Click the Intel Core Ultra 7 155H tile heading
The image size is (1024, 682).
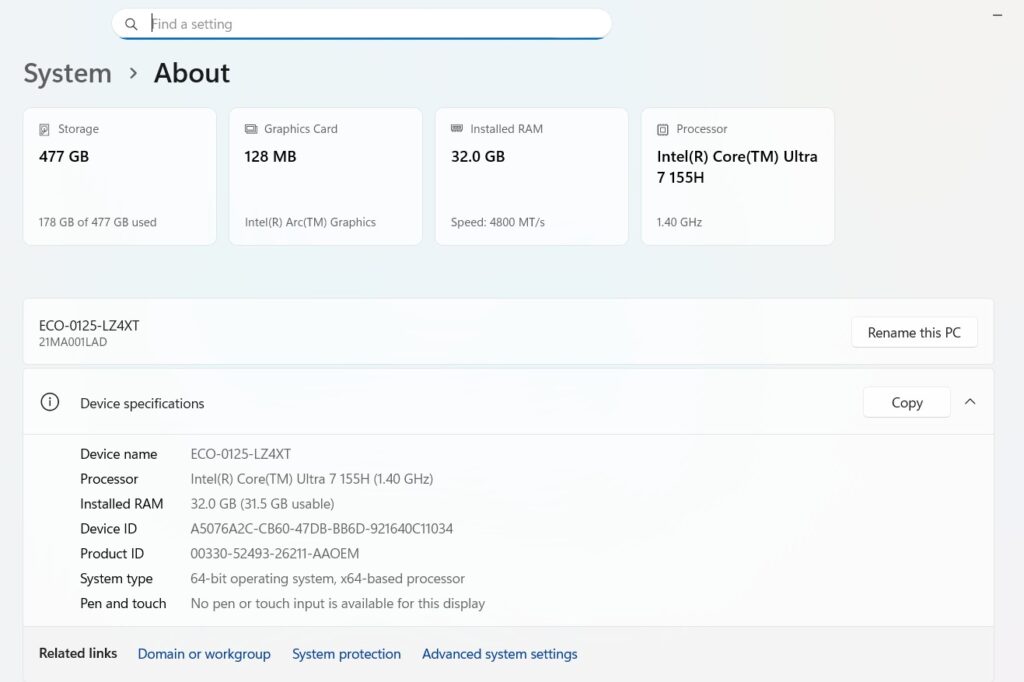(737, 167)
